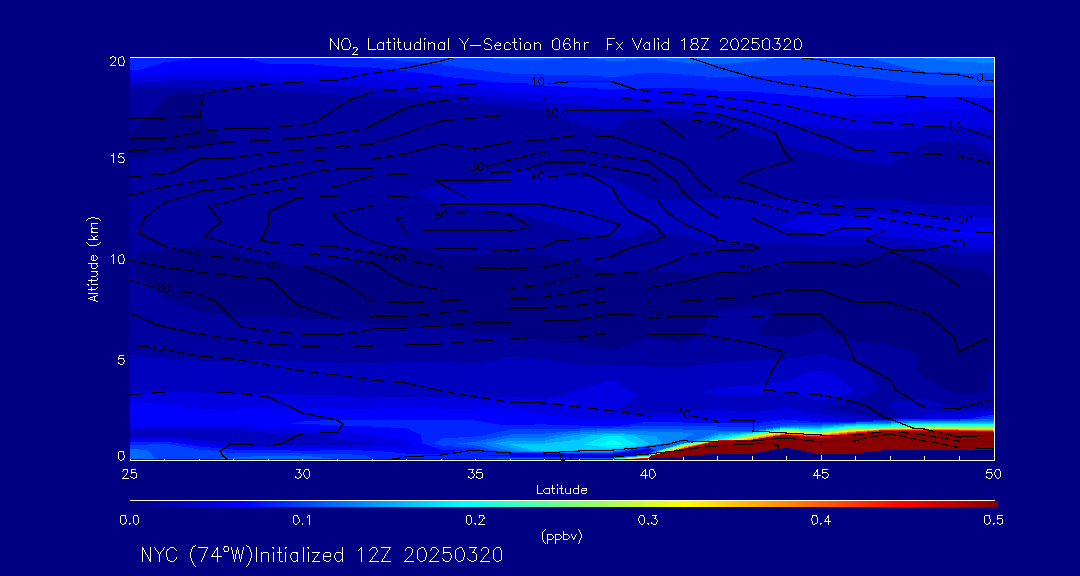This screenshot has height=576, width=1080.
Task: Select the "Latitude" horizontal axis label
Action: (562, 490)
